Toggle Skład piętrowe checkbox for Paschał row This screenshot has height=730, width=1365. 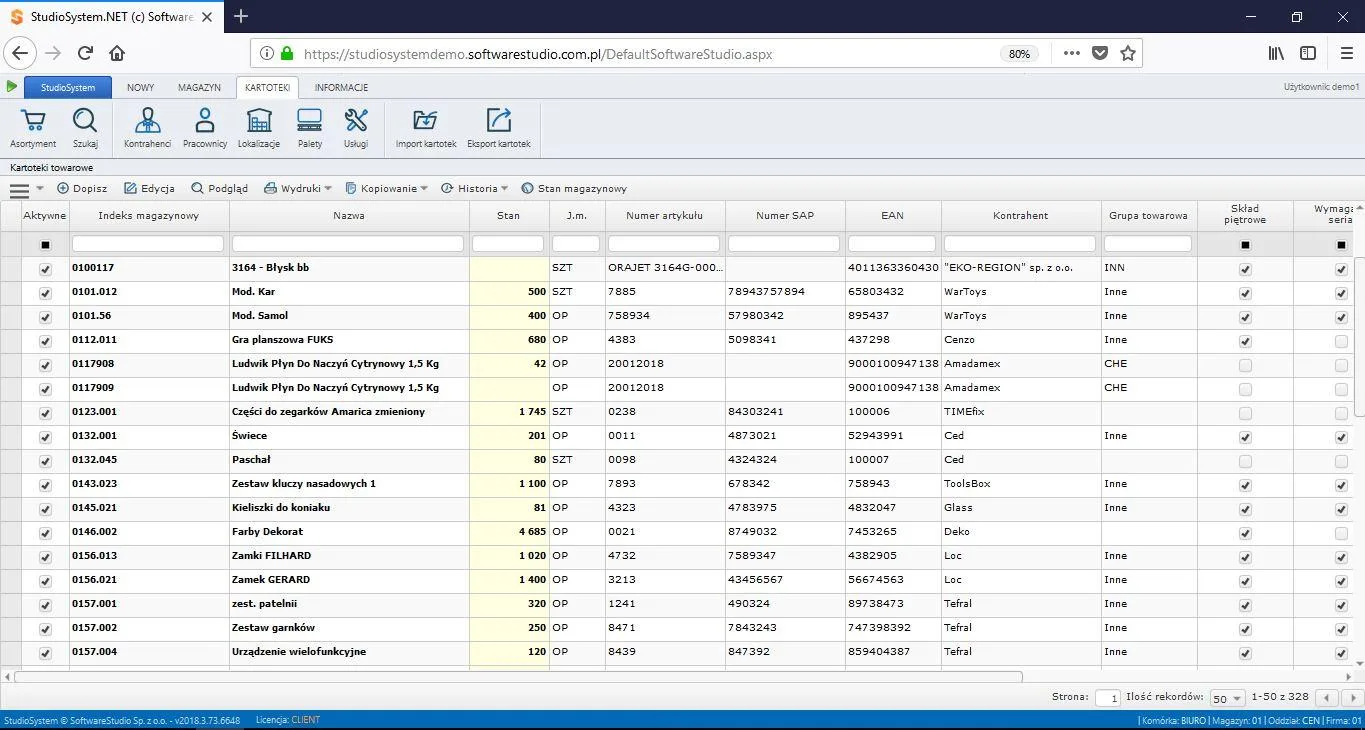[x=1245, y=461]
